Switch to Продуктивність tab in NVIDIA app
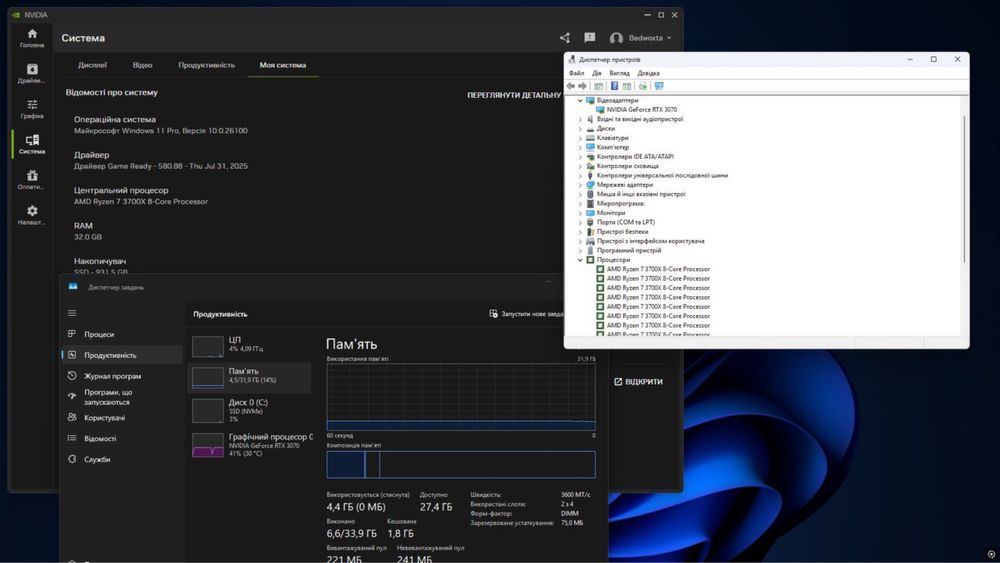Viewport: 1000px width, 563px height. tap(207, 65)
